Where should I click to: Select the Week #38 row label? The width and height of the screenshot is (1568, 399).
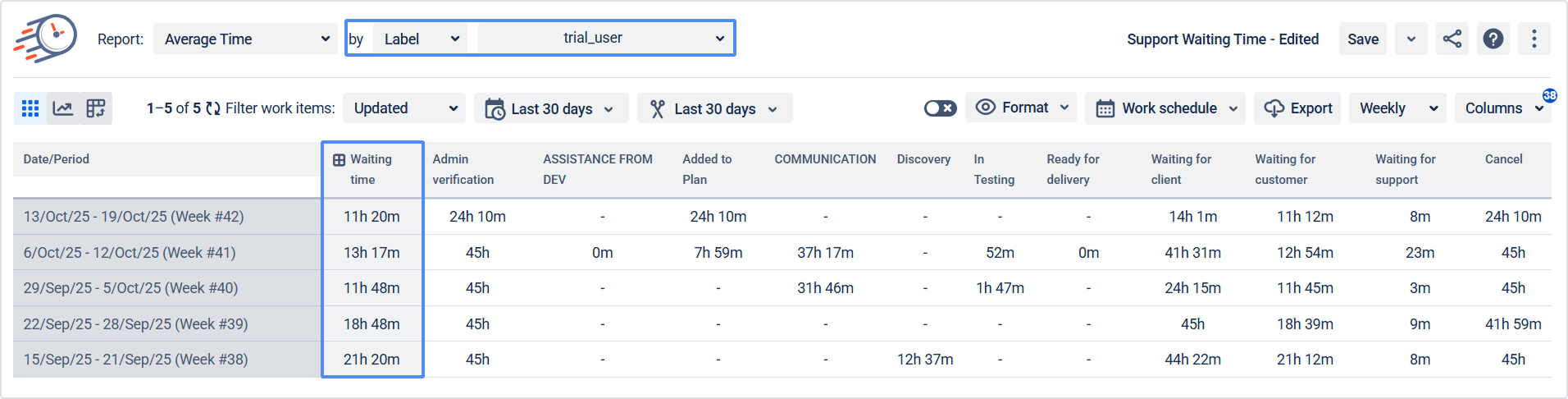click(135, 360)
